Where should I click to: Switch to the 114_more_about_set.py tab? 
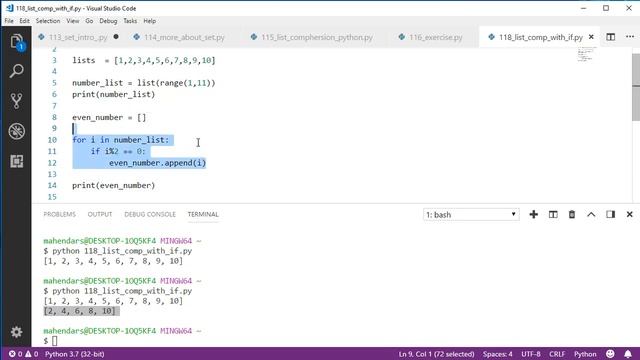(x=184, y=37)
